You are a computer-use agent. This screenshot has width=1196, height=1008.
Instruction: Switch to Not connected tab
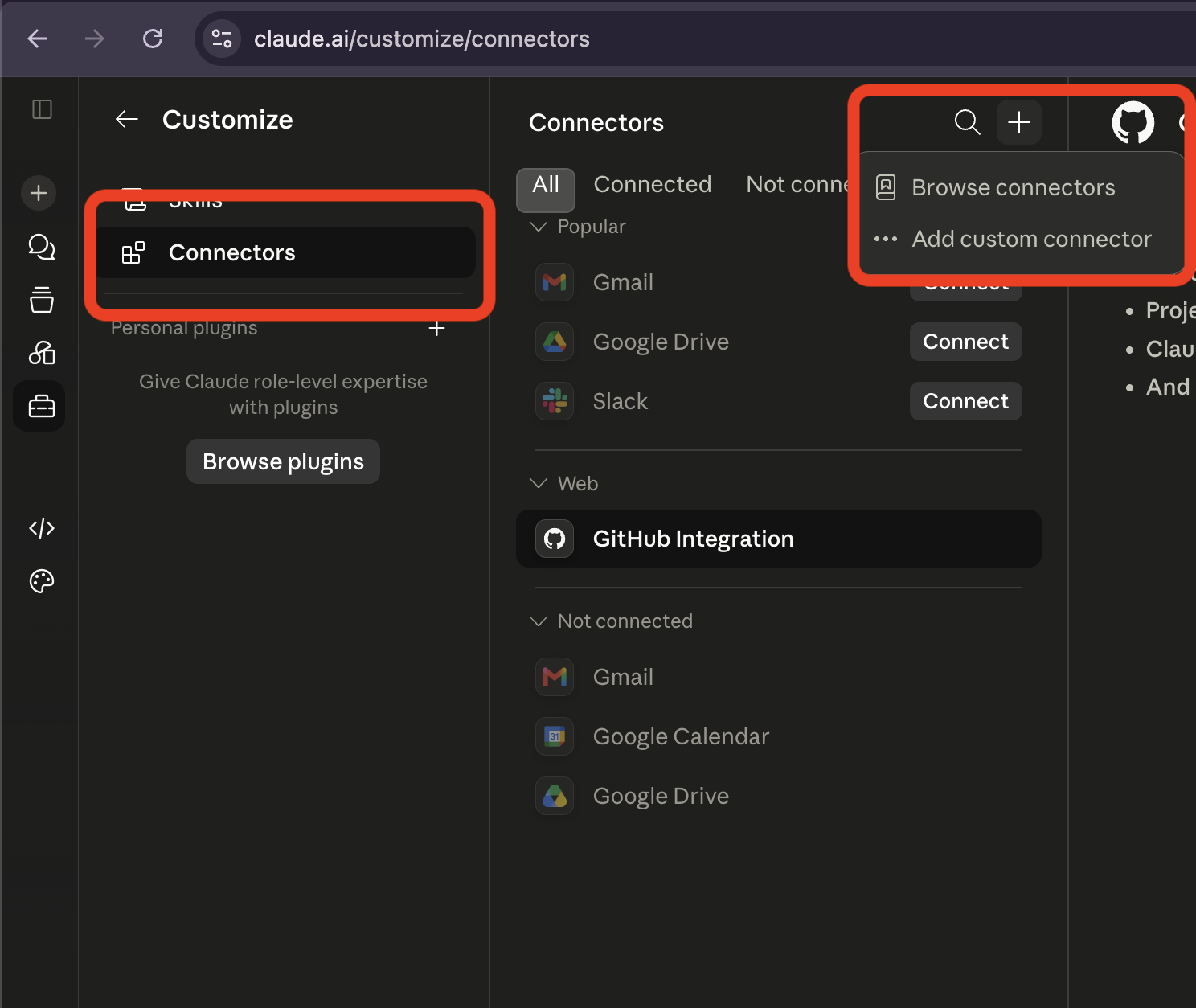(797, 185)
